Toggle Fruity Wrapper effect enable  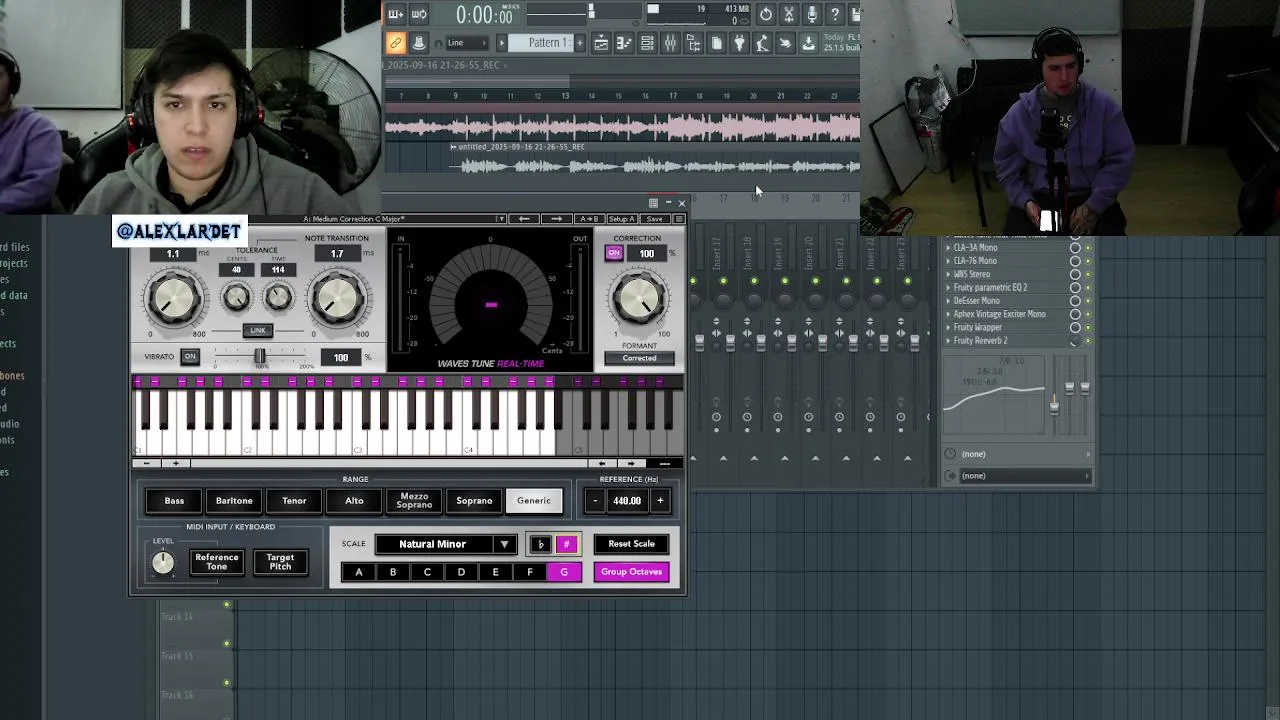(x=1088, y=327)
